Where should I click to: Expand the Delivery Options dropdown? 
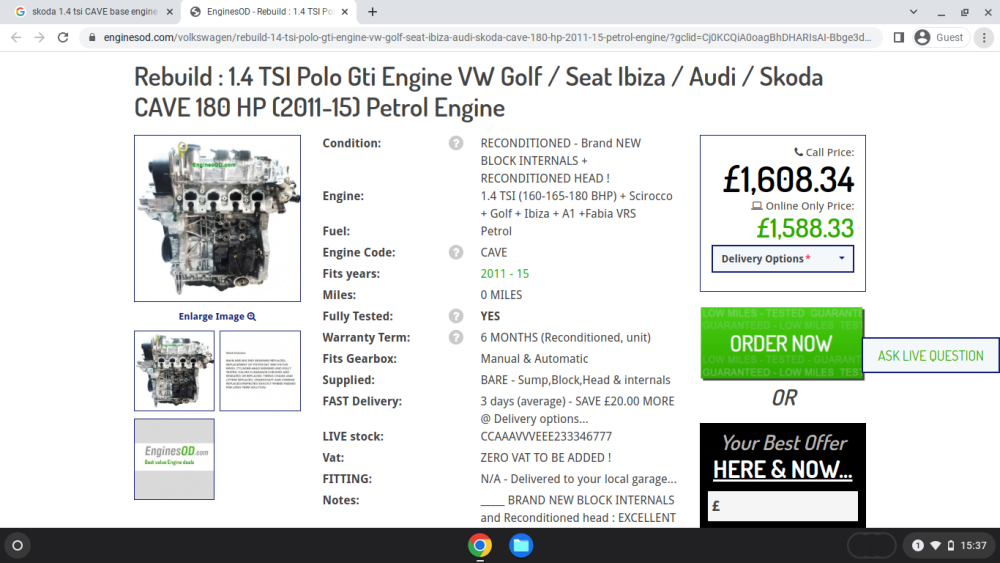pos(783,259)
